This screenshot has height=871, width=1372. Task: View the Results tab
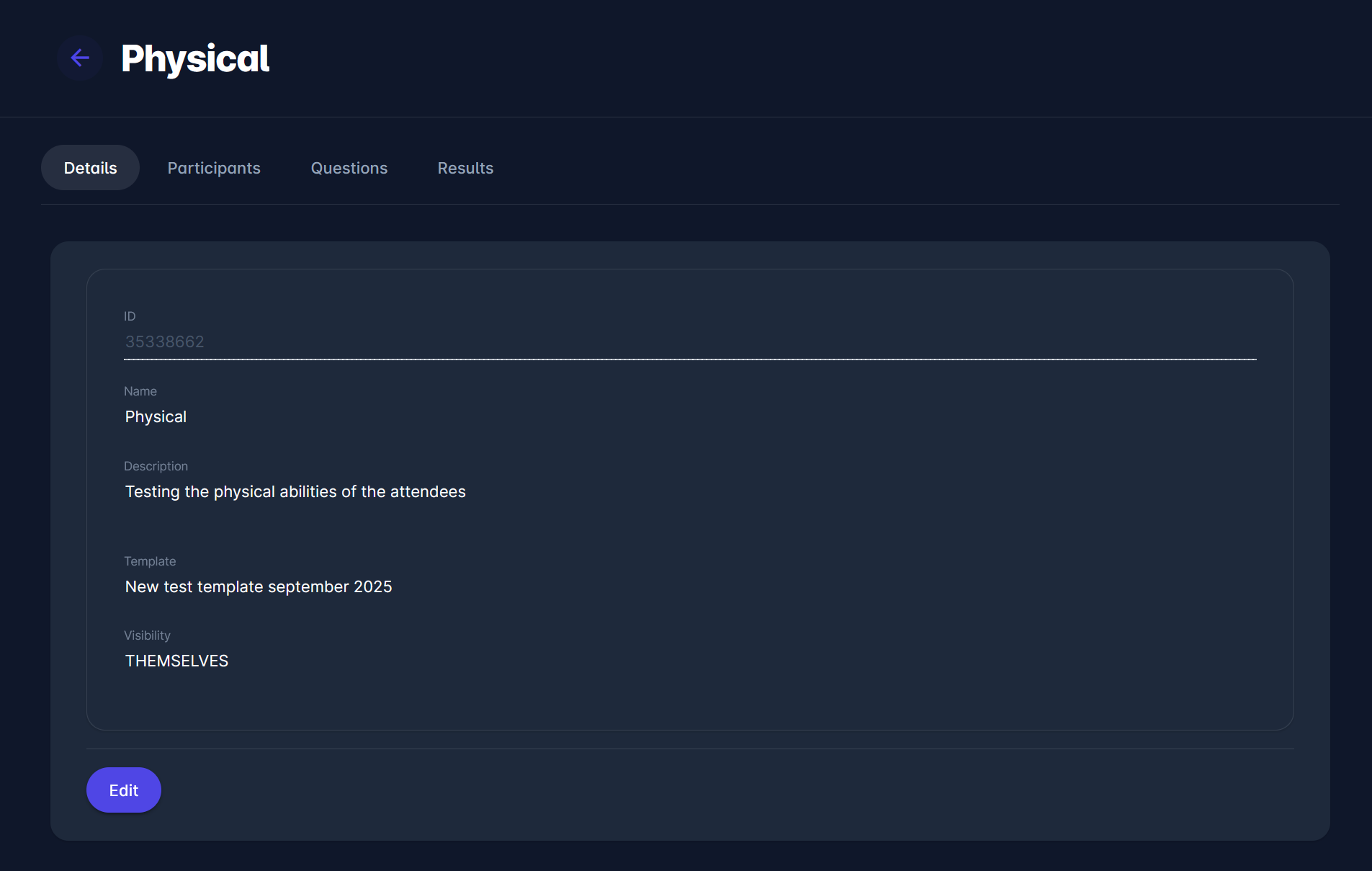pyautogui.click(x=465, y=168)
